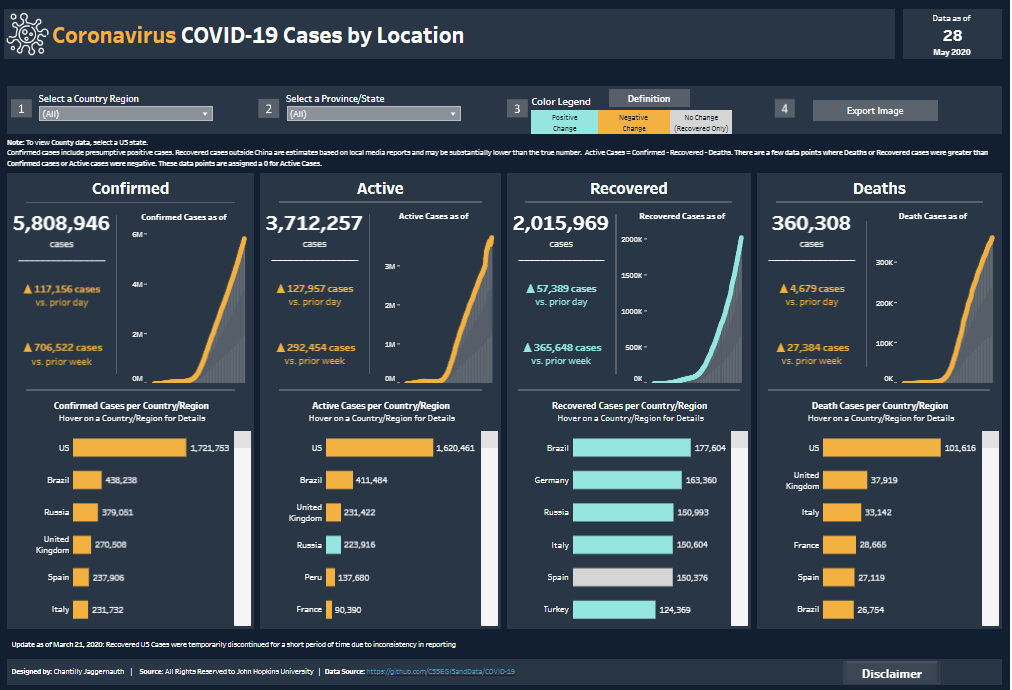Select the No Change color swatch
This screenshot has width=1012, height=690.
tap(700, 122)
